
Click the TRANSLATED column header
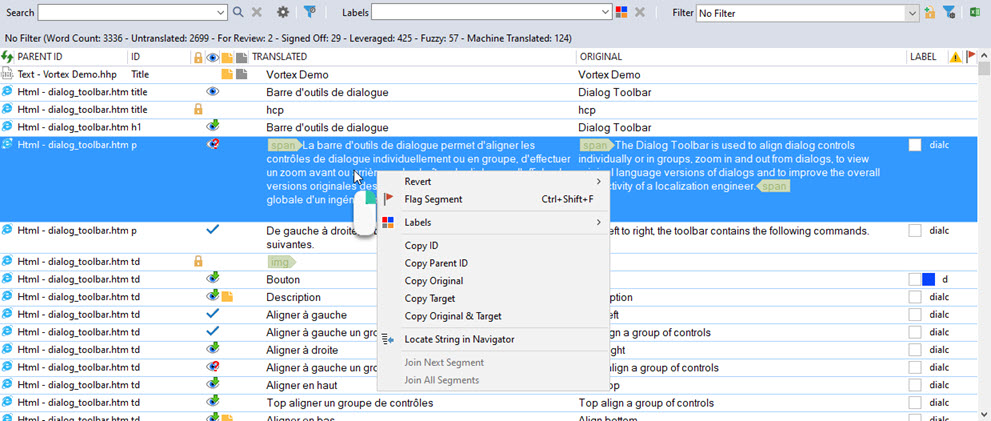coord(279,57)
